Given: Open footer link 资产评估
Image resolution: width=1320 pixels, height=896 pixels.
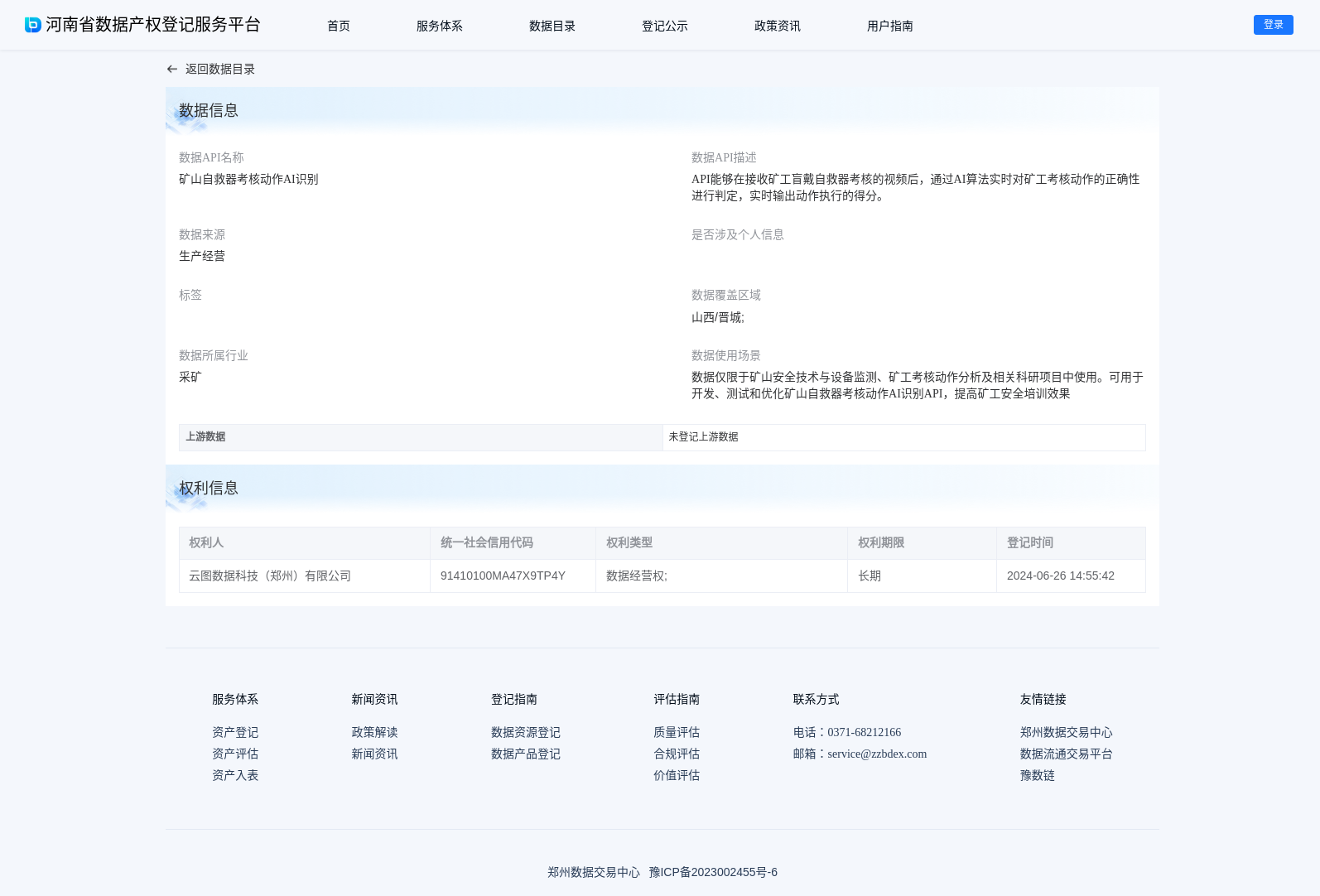Looking at the screenshot, I should click(235, 754).
